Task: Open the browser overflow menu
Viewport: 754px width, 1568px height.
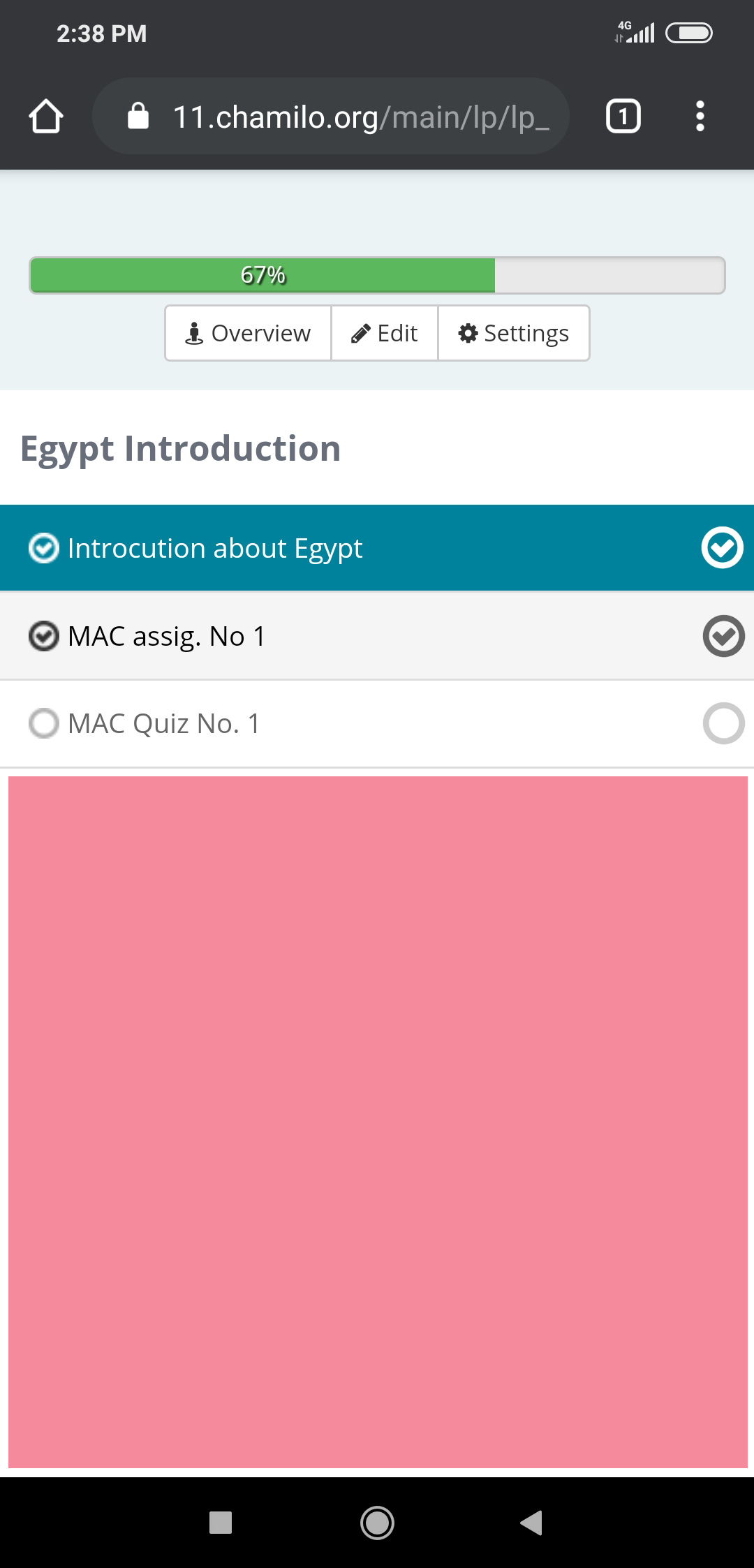Action: (x=700, y=116)
